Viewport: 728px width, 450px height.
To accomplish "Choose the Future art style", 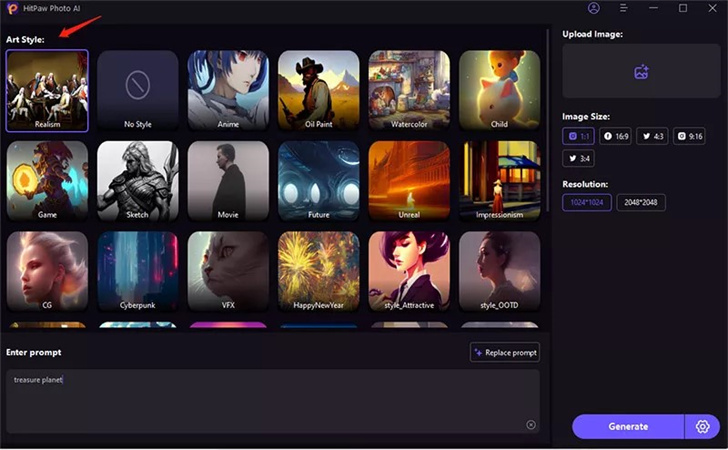I will (x=318, y=181).
